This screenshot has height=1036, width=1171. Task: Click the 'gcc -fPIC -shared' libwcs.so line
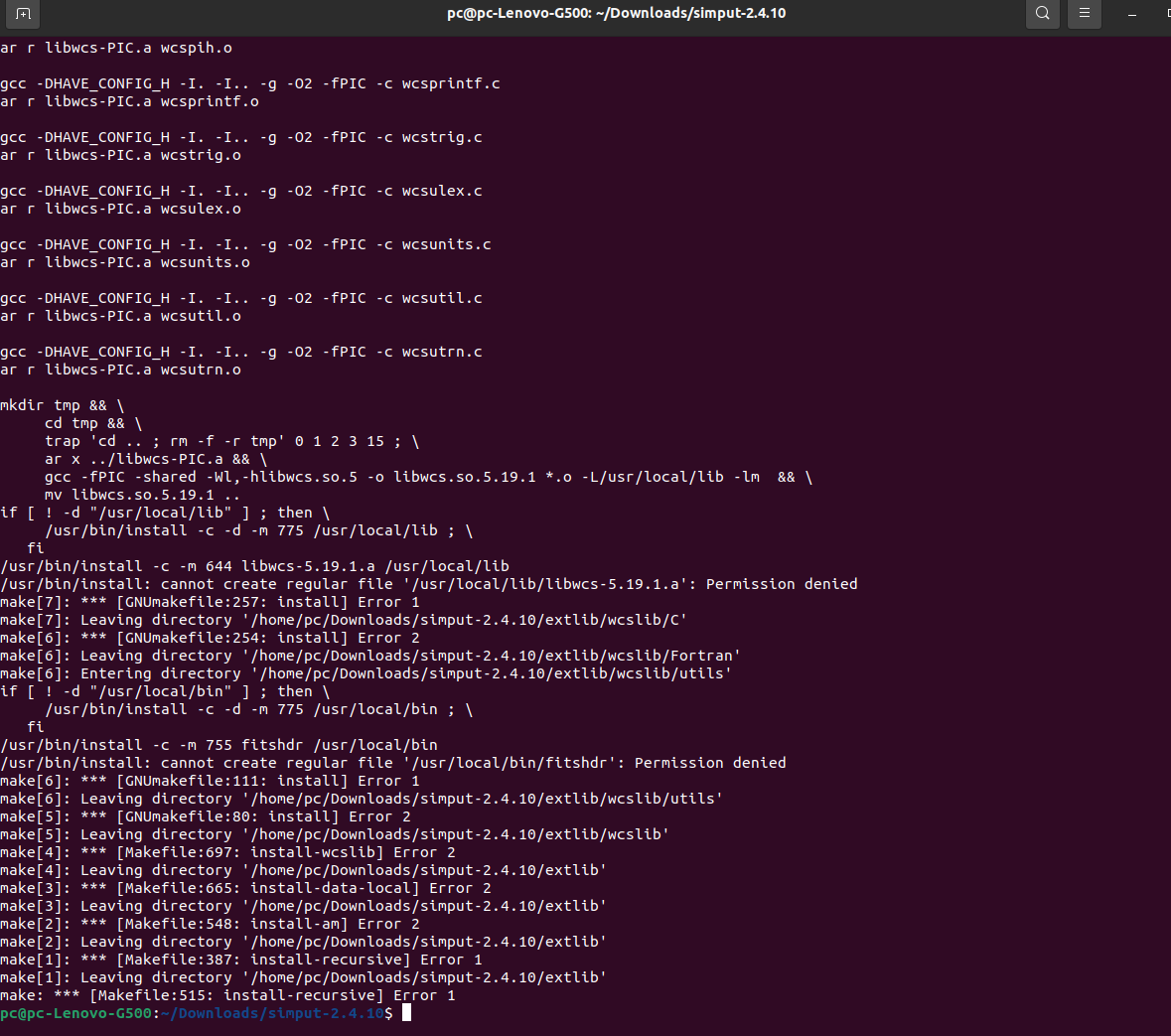[x=429, y=478]
